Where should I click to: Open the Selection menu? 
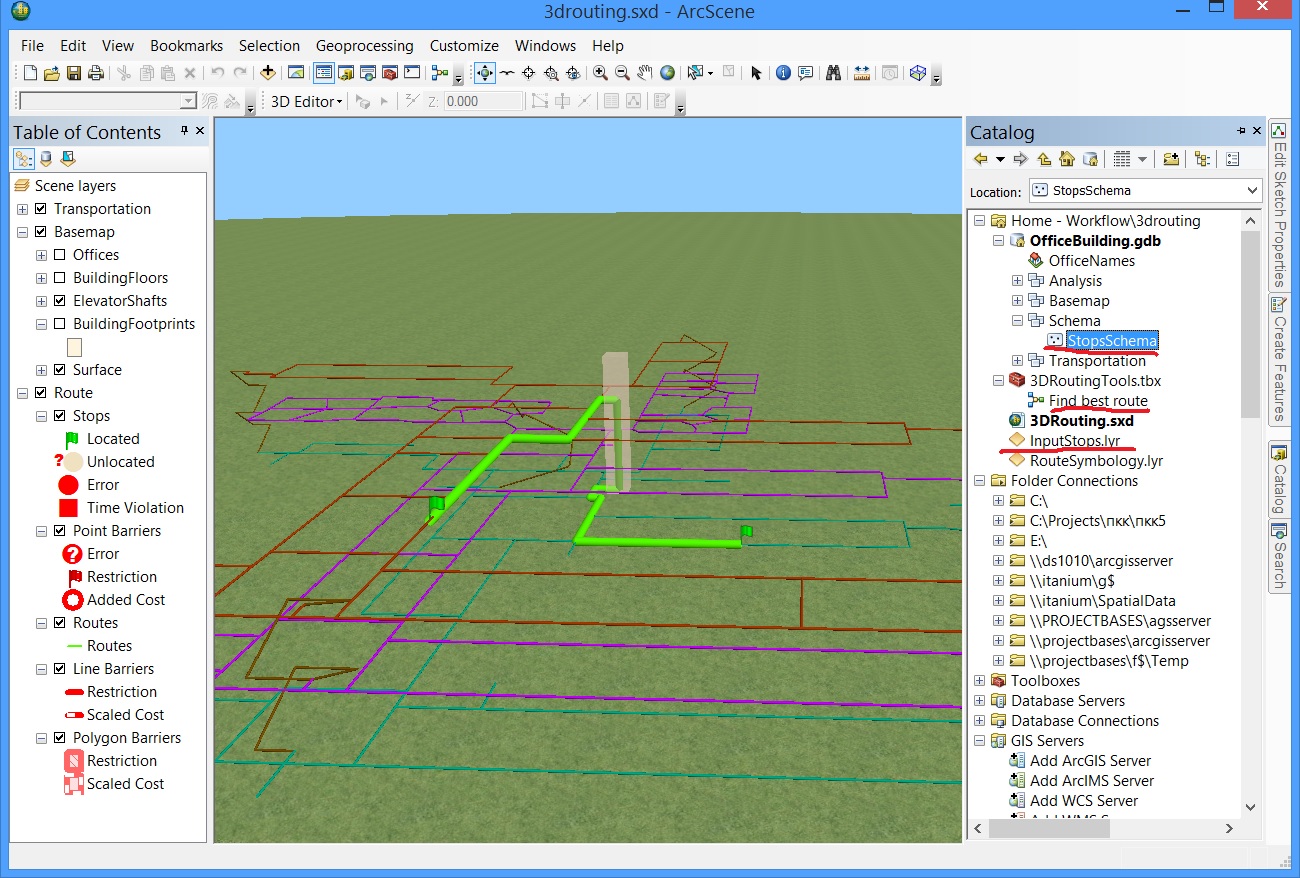(x=269, y=45)
